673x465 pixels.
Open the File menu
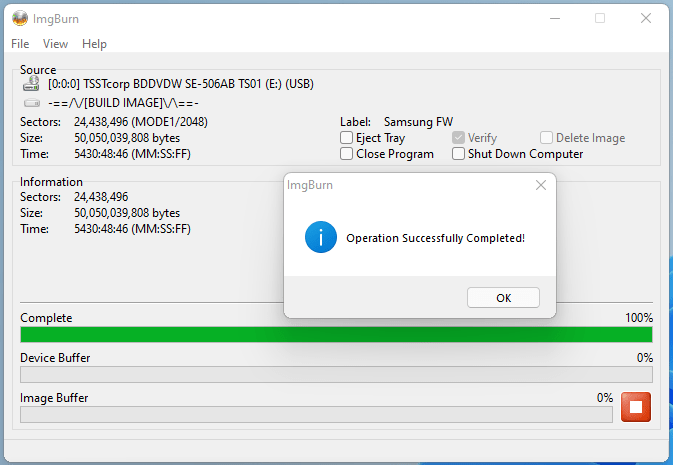tap(20, 44)
